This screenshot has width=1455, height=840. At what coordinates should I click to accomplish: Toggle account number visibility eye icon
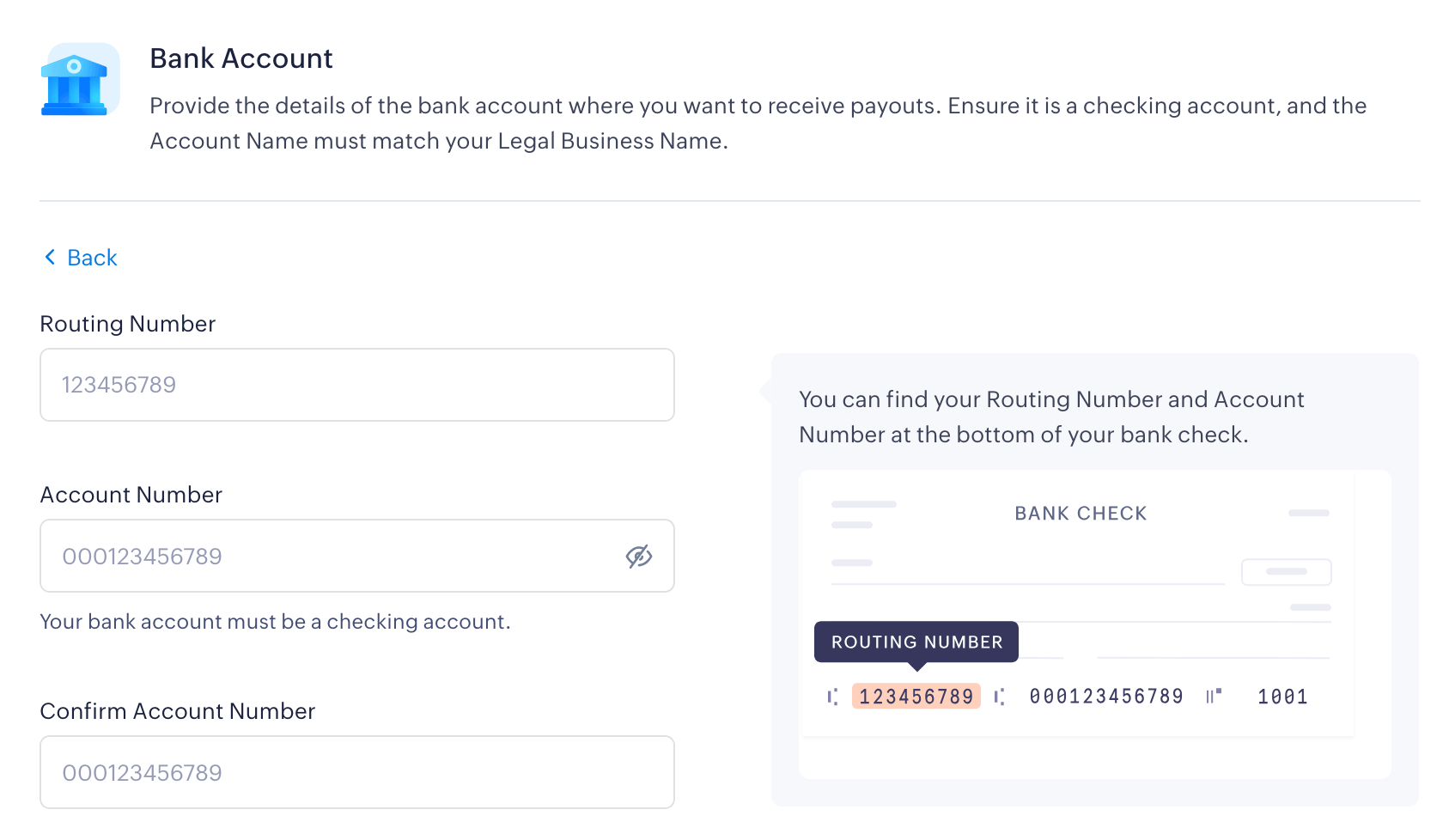pos(638,557)
